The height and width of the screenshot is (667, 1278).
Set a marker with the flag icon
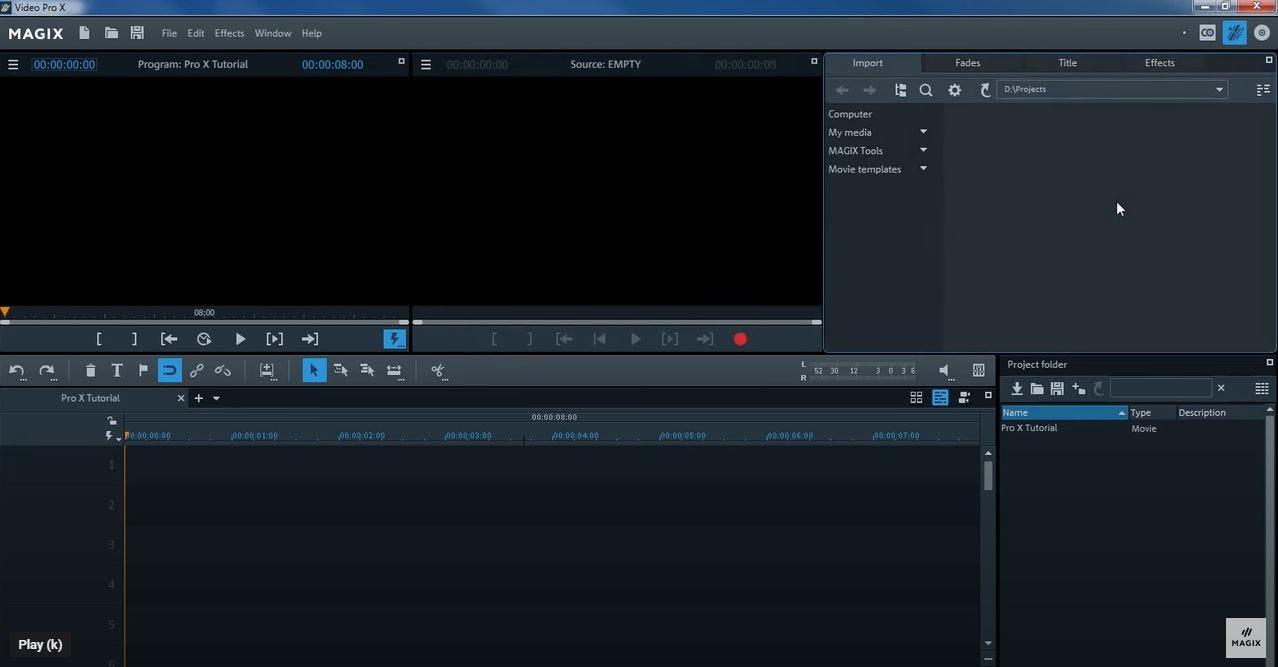(143, 370)
